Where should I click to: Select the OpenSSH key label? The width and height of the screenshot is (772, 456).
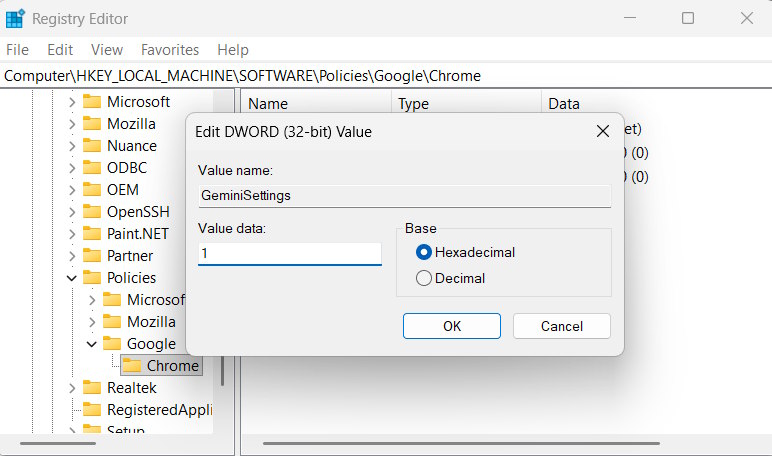click(x=138, y=212)
